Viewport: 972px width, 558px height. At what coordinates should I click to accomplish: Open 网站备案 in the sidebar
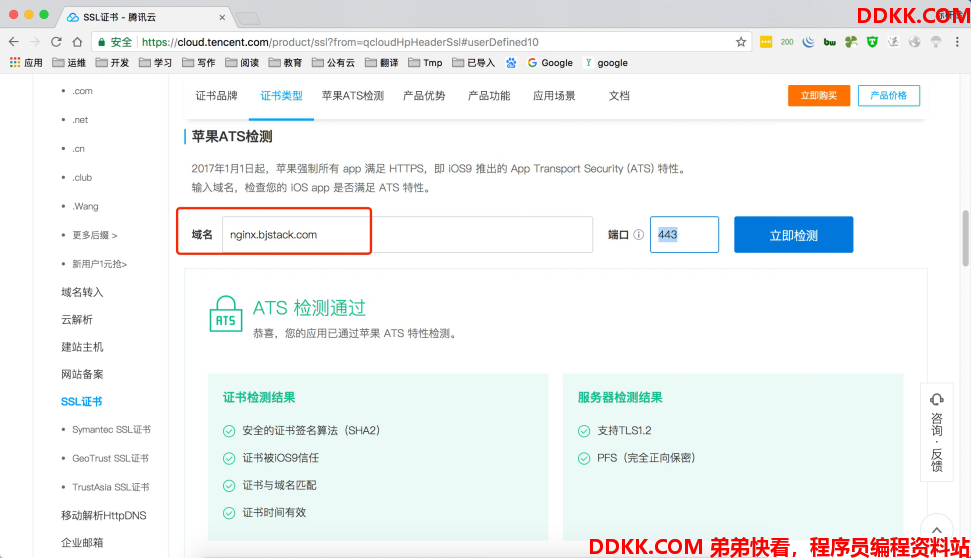click(x=82, y=374)
